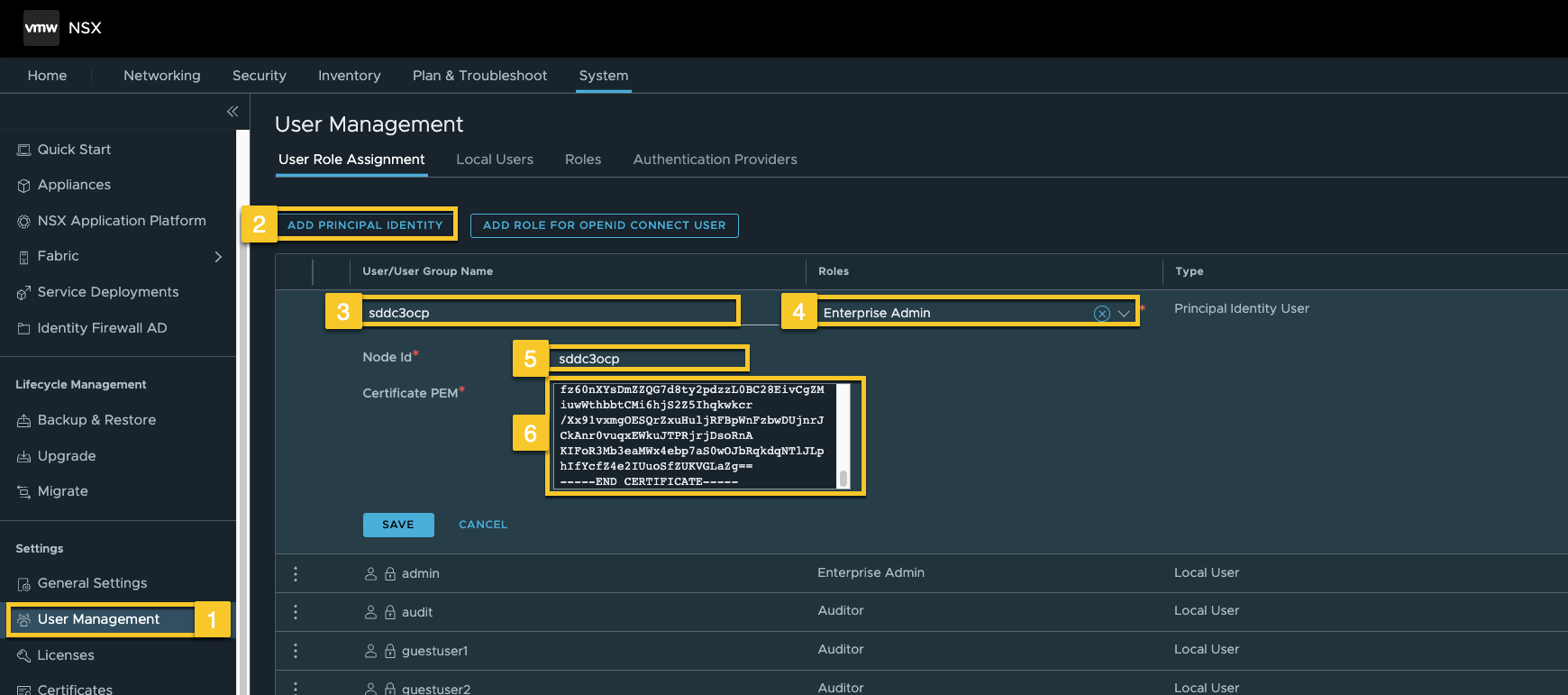
Task: Click Local User type in guestuser1 row
Action: [1207, 649]
